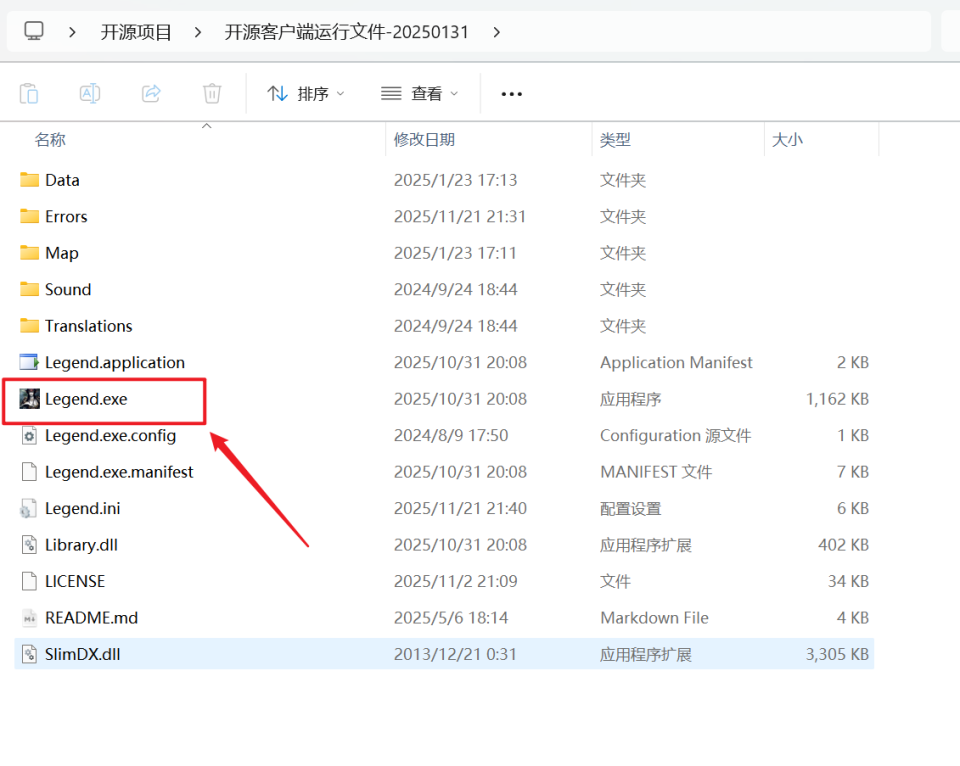Expand chevron after 开源客户端运行文件-20250131 breadcrumb
Screen dimensions: 960x766
(x=497, y=32)
